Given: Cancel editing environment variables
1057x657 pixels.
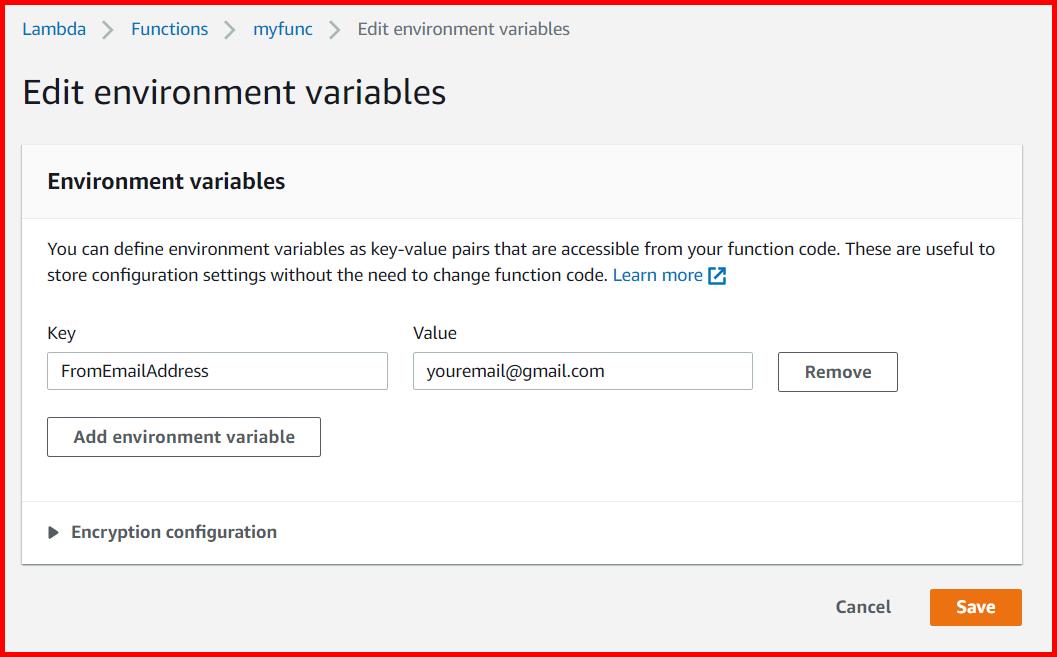Looking at the screenshot, I should pos(862,607).
